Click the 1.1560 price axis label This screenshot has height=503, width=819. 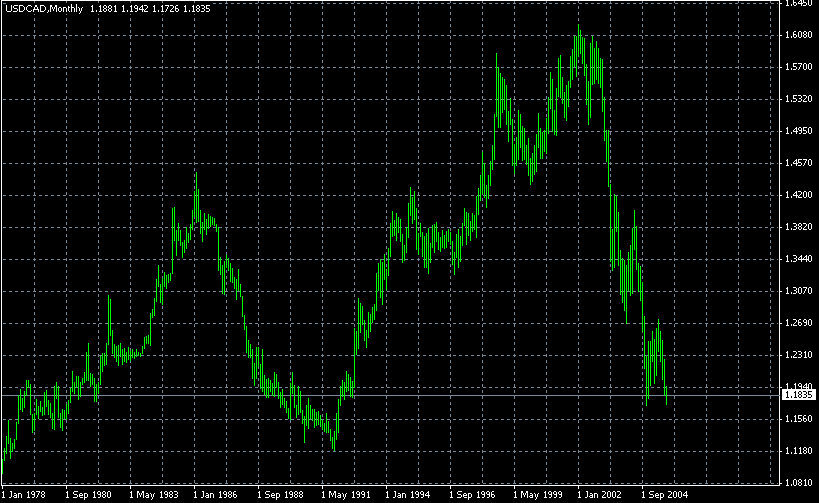[799, 419]
